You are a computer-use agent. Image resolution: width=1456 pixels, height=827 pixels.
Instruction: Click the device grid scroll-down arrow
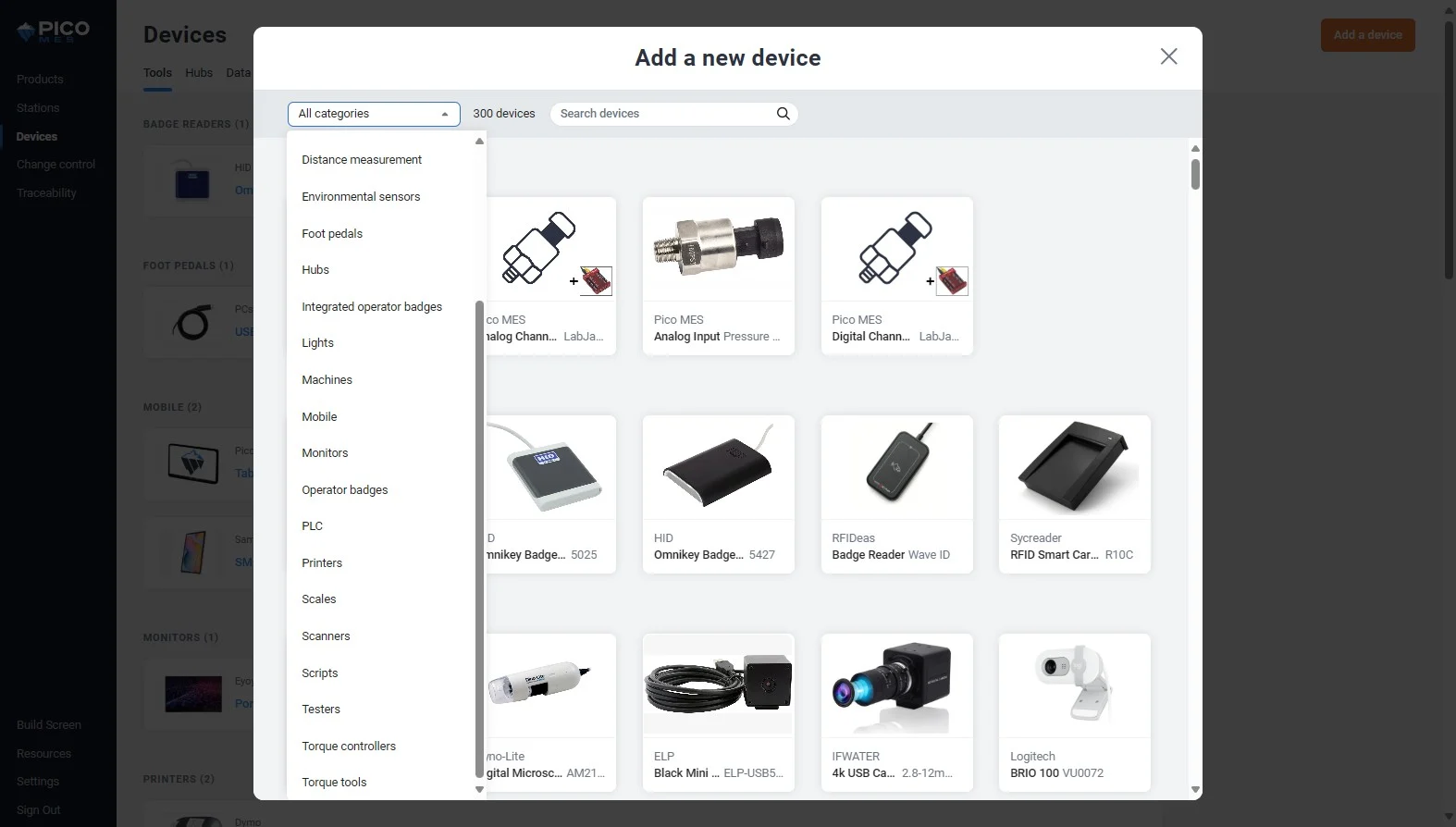[x=1195, y=790]
